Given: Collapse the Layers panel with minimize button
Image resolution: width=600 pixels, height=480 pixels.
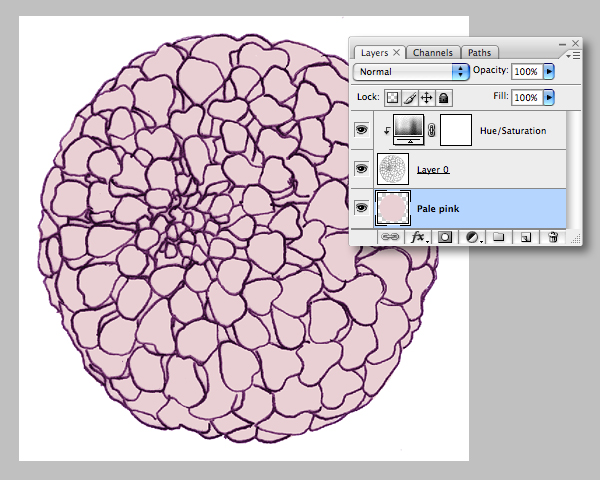Looking at the screenshot, I should [562, 44].
